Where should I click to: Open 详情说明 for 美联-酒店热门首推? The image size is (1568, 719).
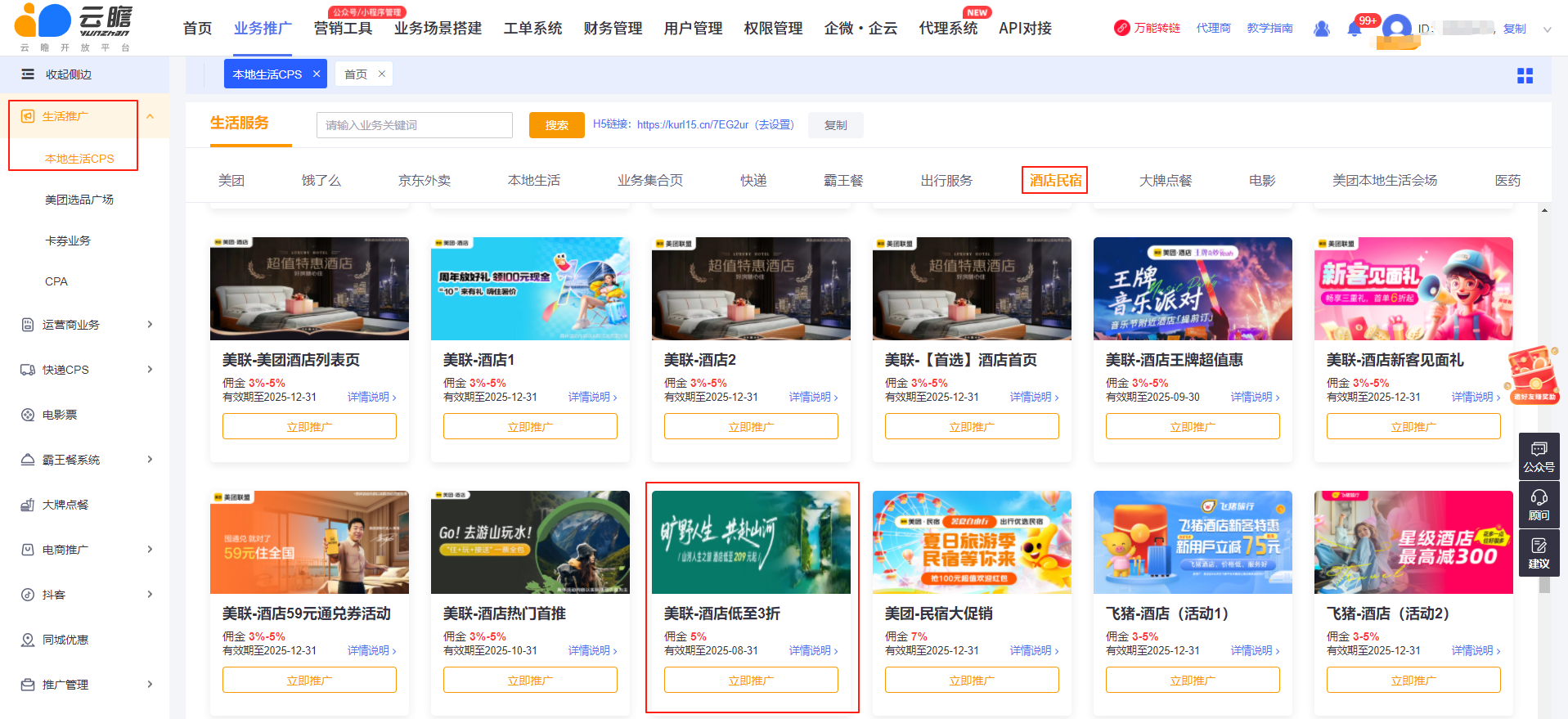click(x=592, y=650)
